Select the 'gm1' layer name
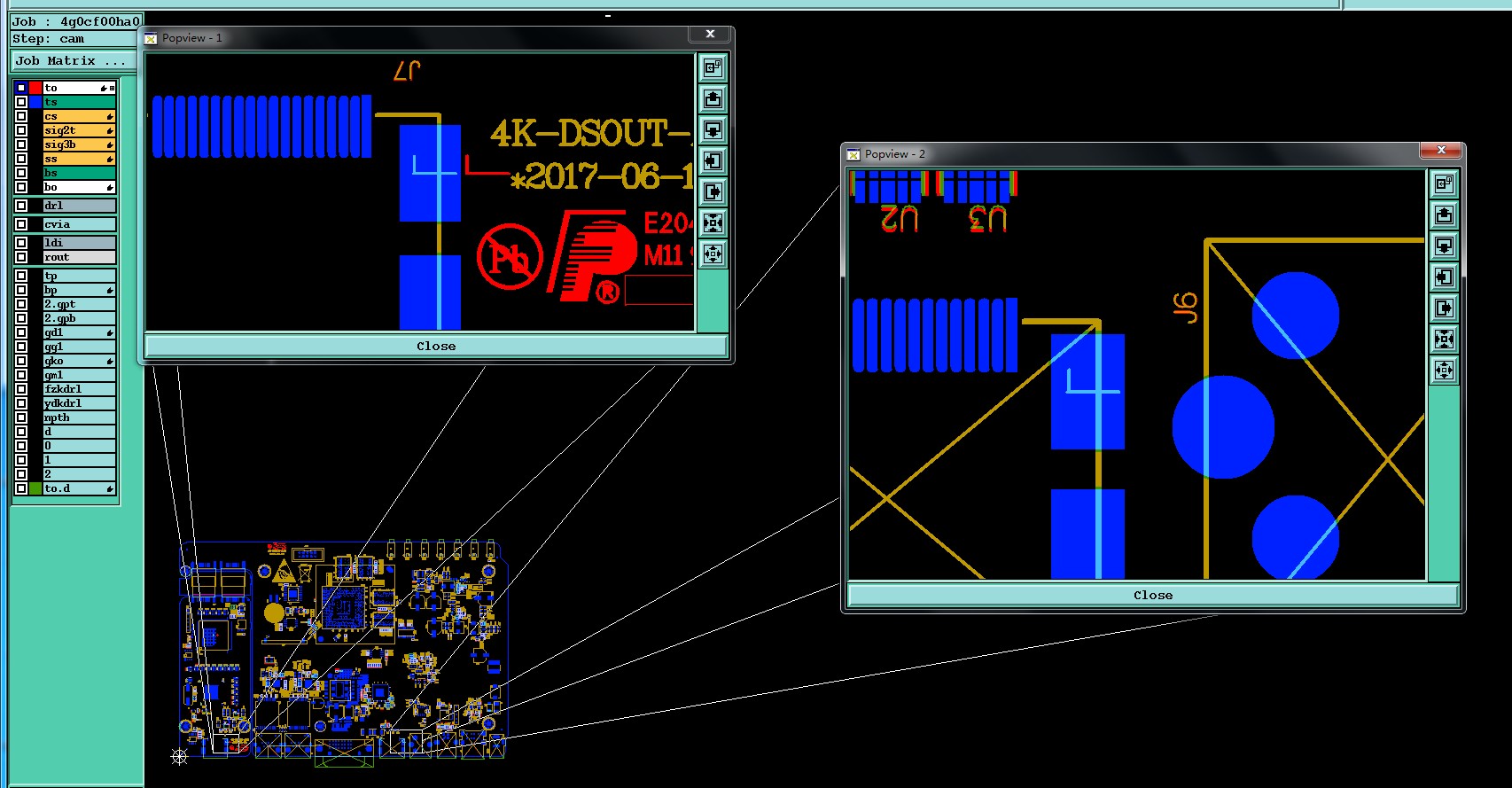Image resolution: width=1512 pixels, height=788 pixels. pos(80,375)
